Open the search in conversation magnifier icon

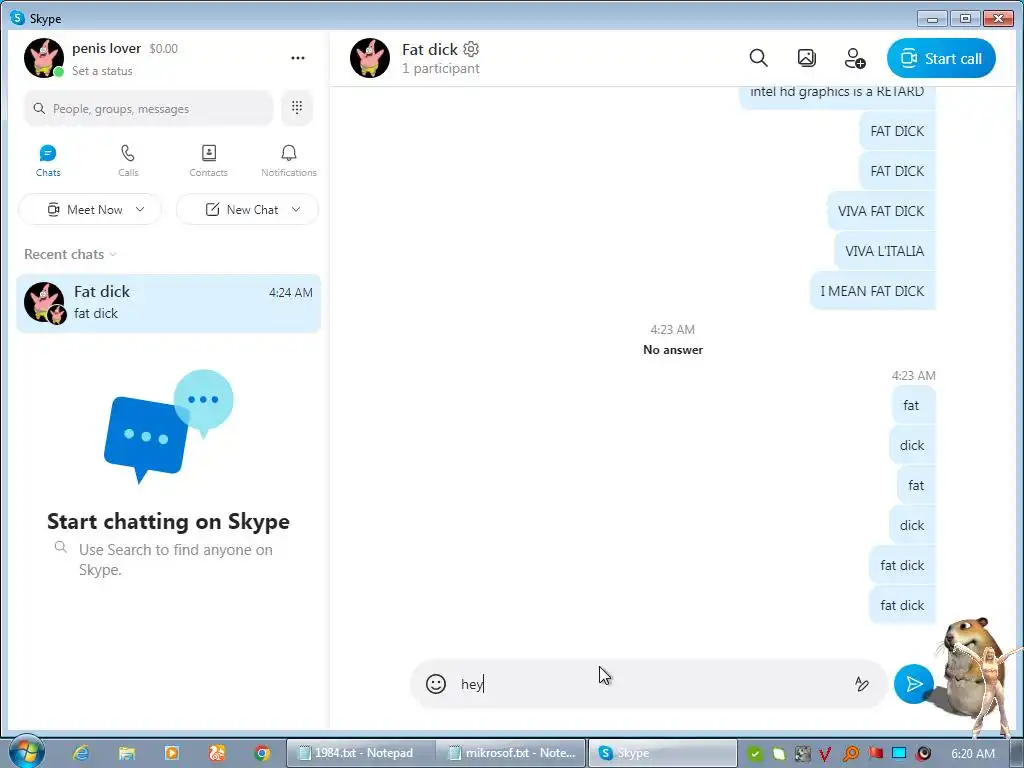[x=758, y=58]
